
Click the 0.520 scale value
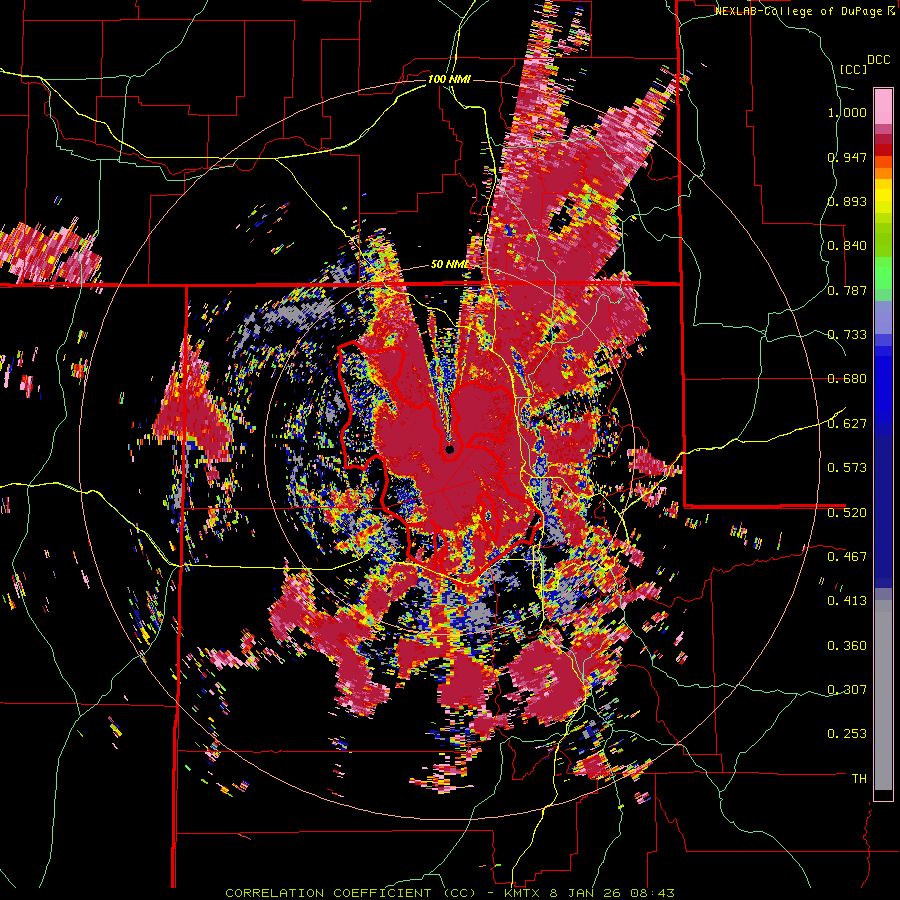pos(847,512)
